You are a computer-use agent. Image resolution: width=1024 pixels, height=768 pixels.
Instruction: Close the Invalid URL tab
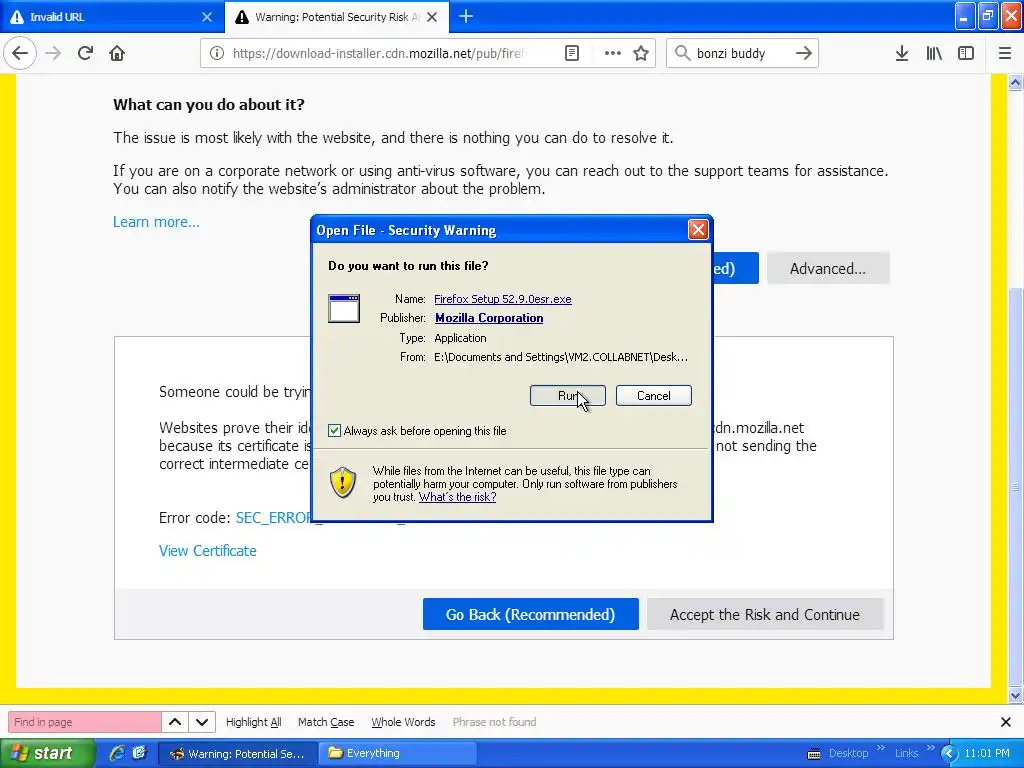pos(207,17)
